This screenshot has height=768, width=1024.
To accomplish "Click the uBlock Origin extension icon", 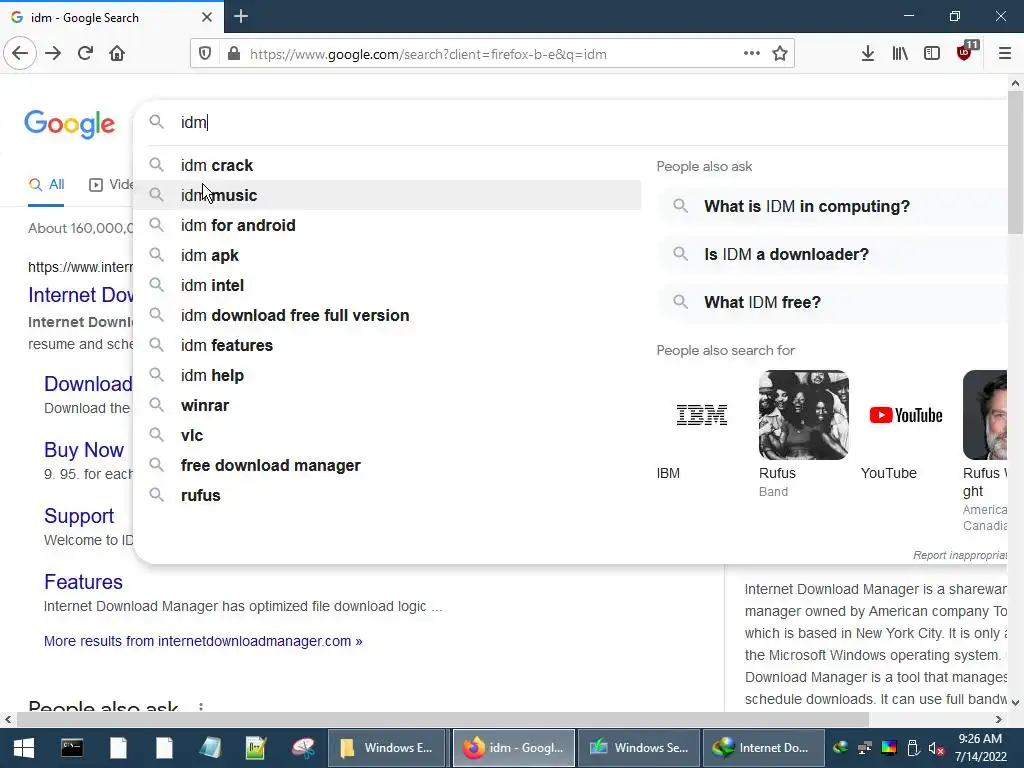I will click(965, 52).
